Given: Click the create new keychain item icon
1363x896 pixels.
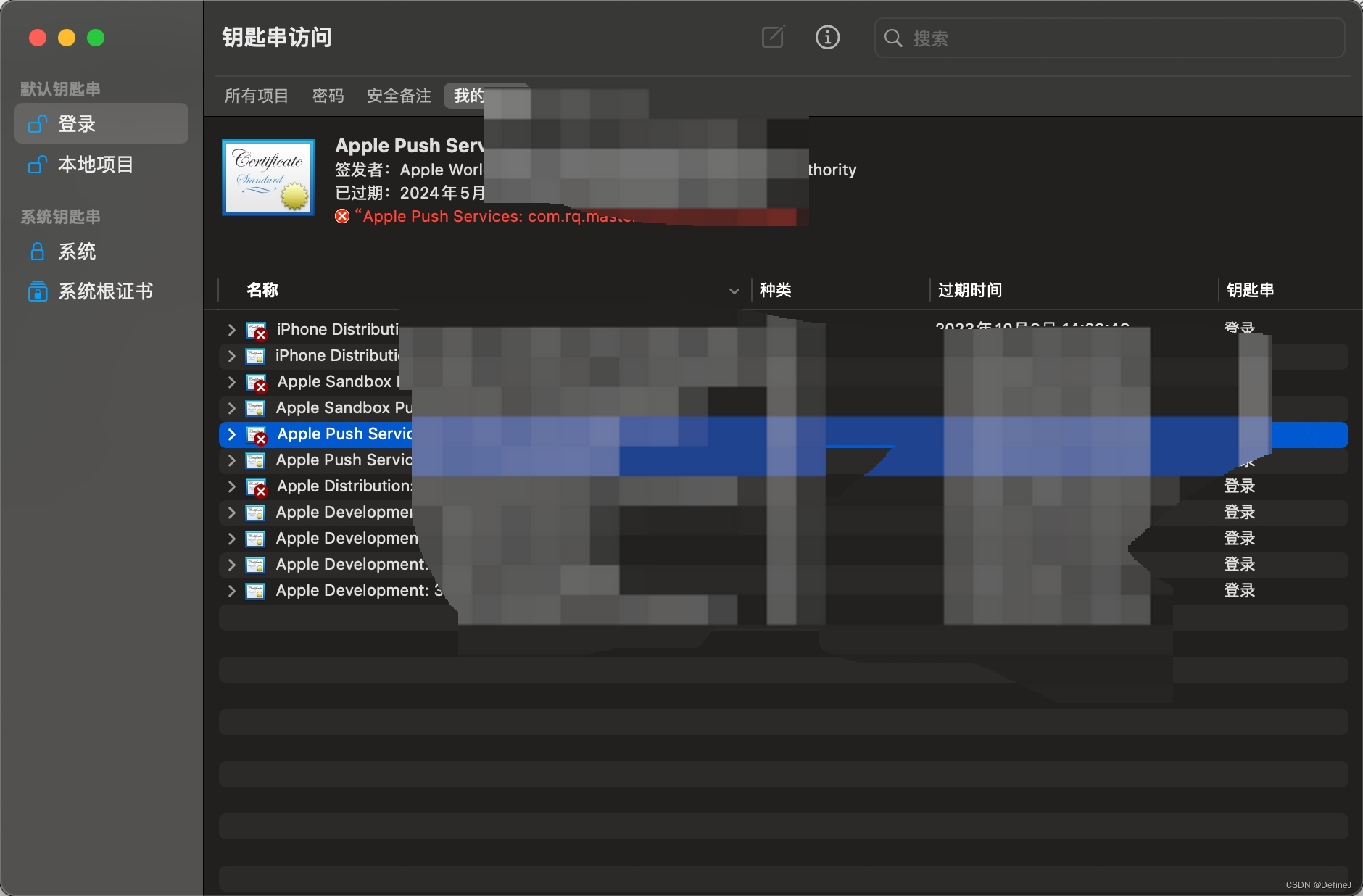Looking at the screenshot, I should coord(773,37).
